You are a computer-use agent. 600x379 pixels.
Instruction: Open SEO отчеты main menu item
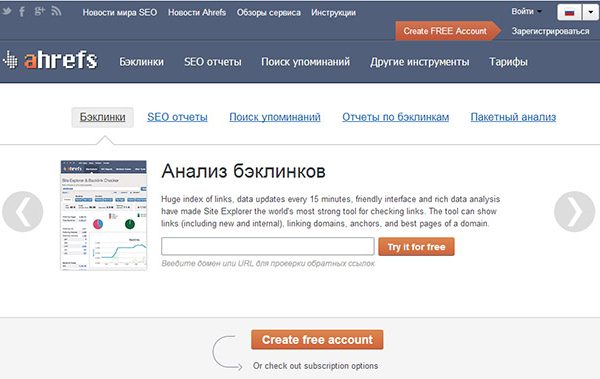[x=213, y=62]
